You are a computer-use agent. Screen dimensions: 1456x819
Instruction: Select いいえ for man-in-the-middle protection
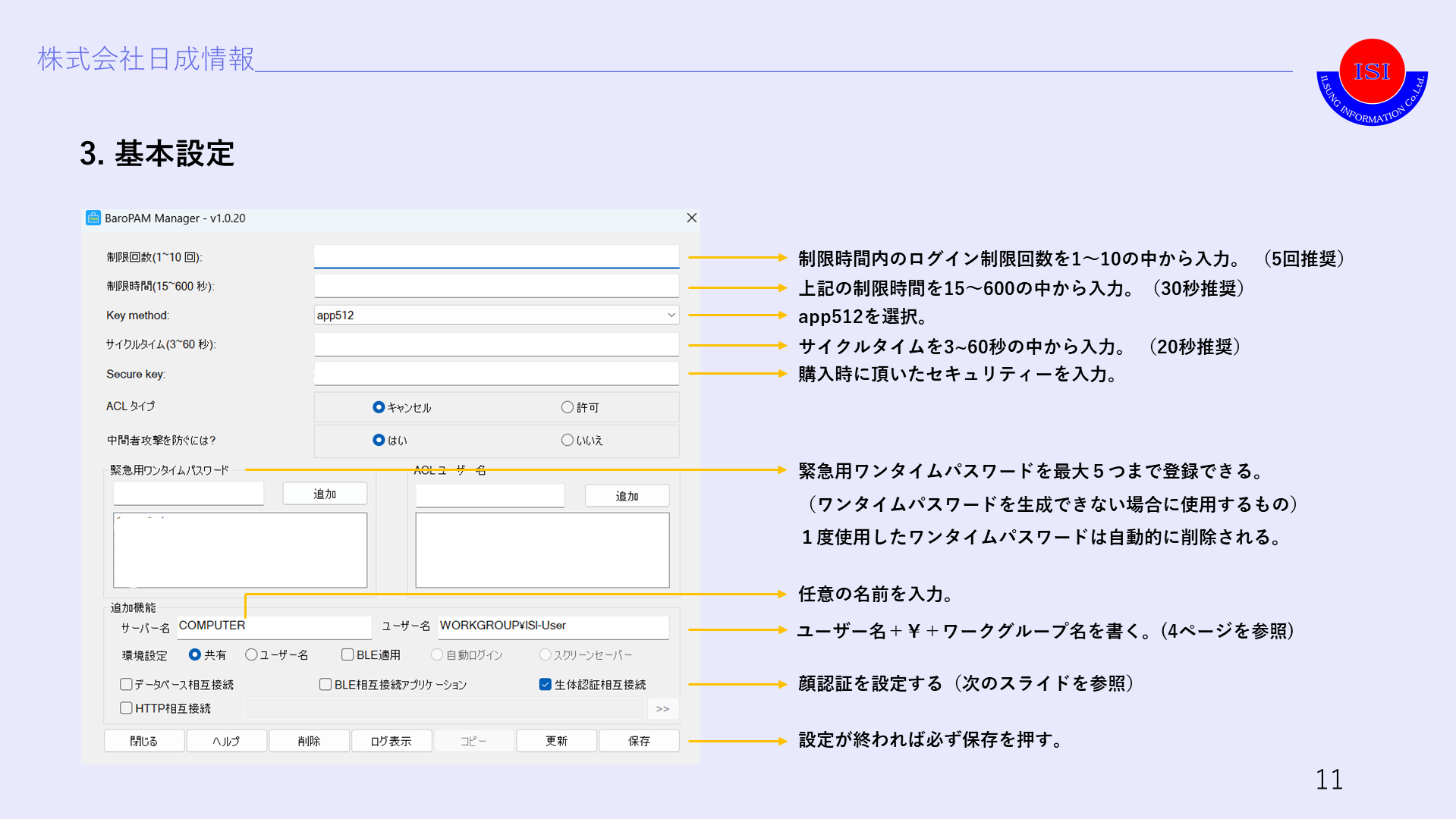(567, 440)
